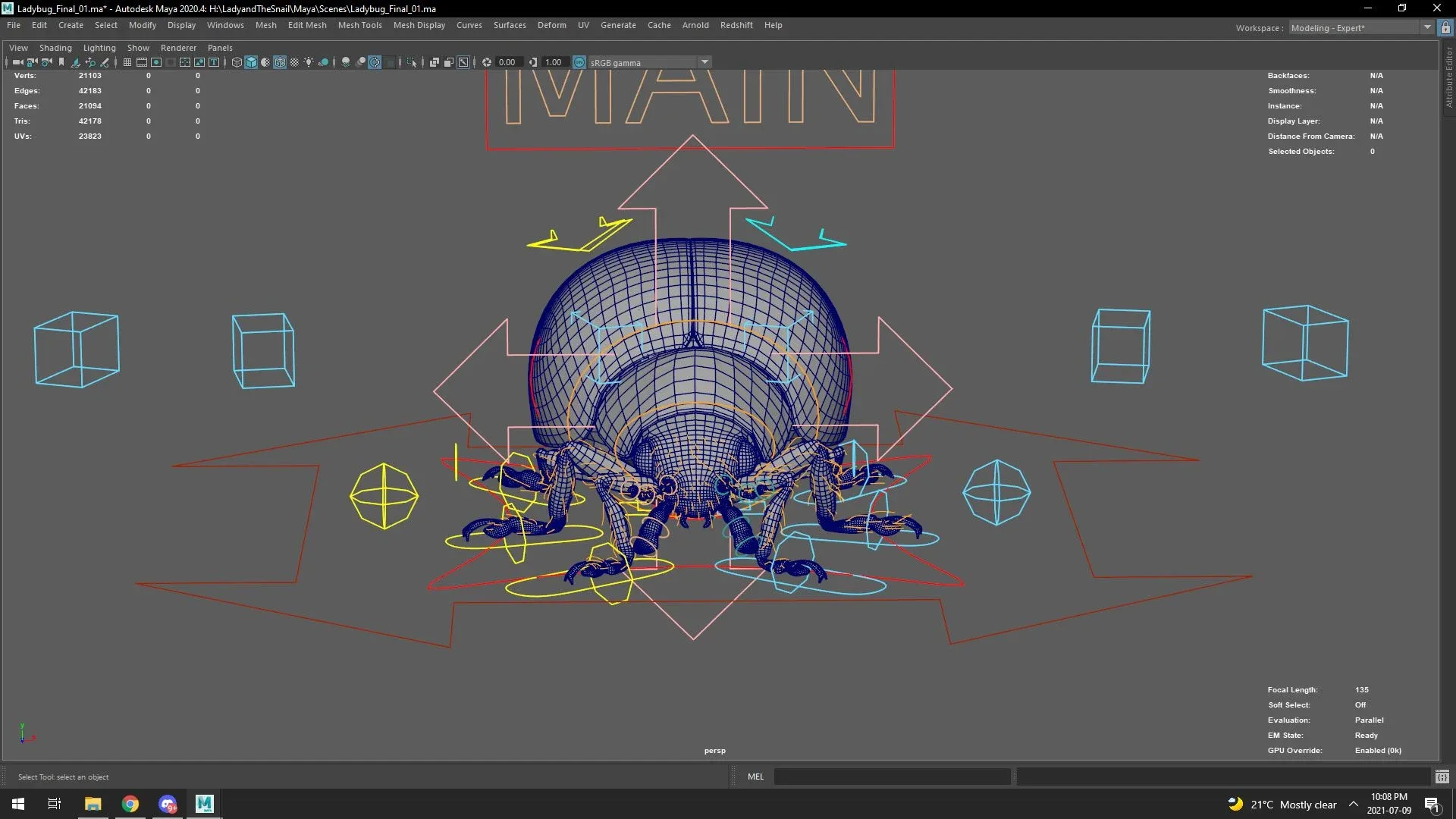
Task: Toggle the color management ON button
Action: coord(579,62)
